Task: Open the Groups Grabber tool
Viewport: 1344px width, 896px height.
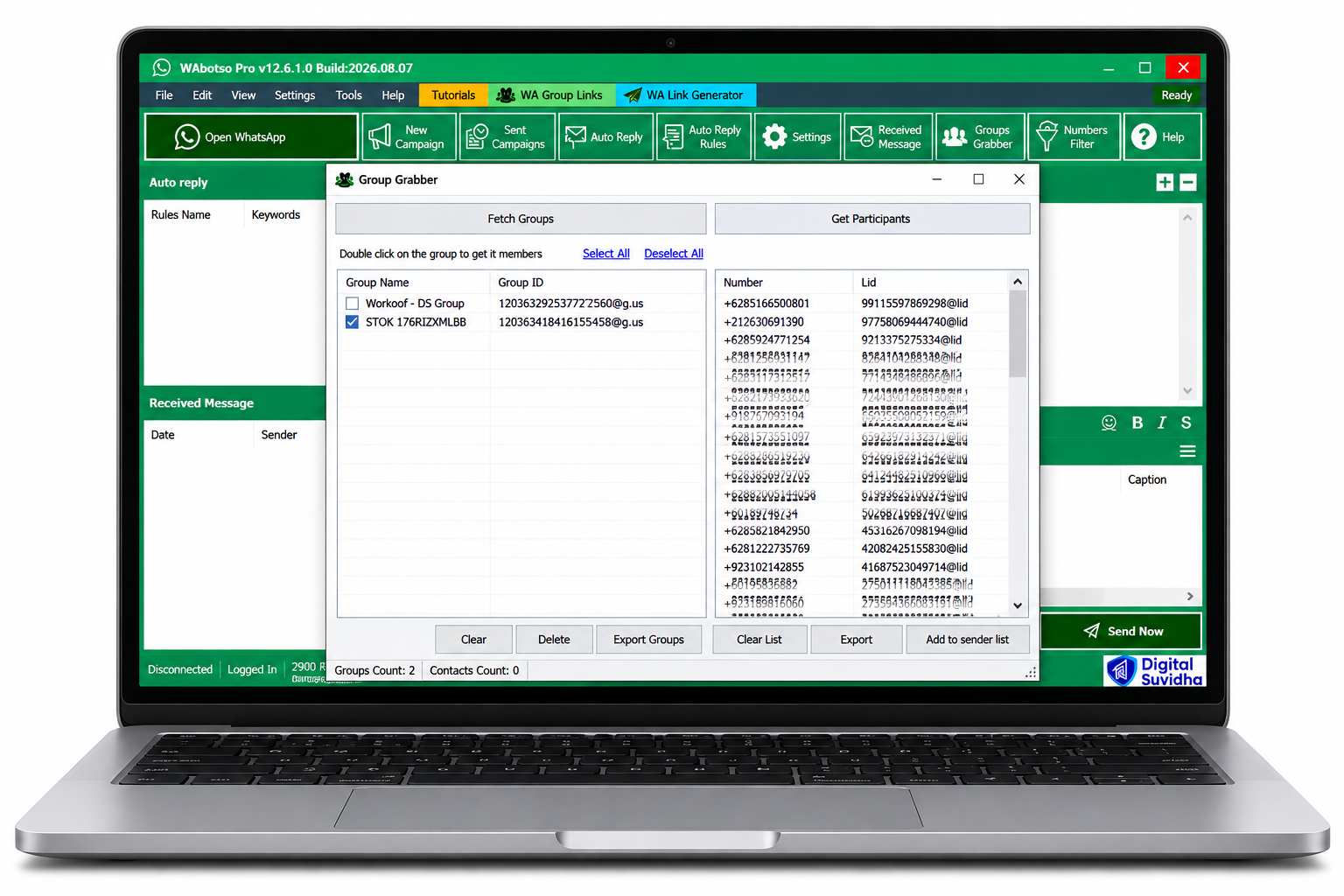Action: point(980,136)
